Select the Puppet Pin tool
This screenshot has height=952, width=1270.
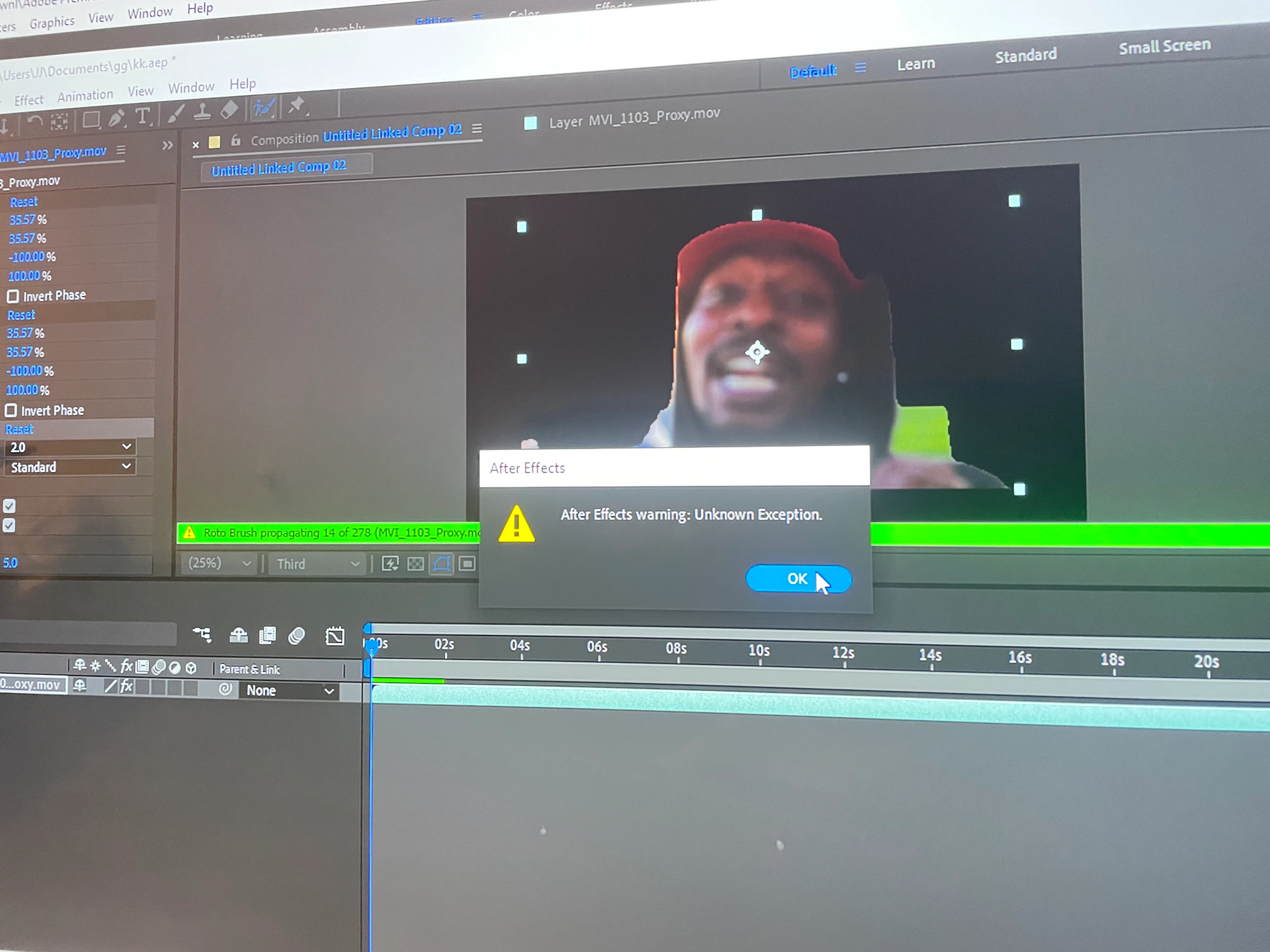click(x=297, y=105)
